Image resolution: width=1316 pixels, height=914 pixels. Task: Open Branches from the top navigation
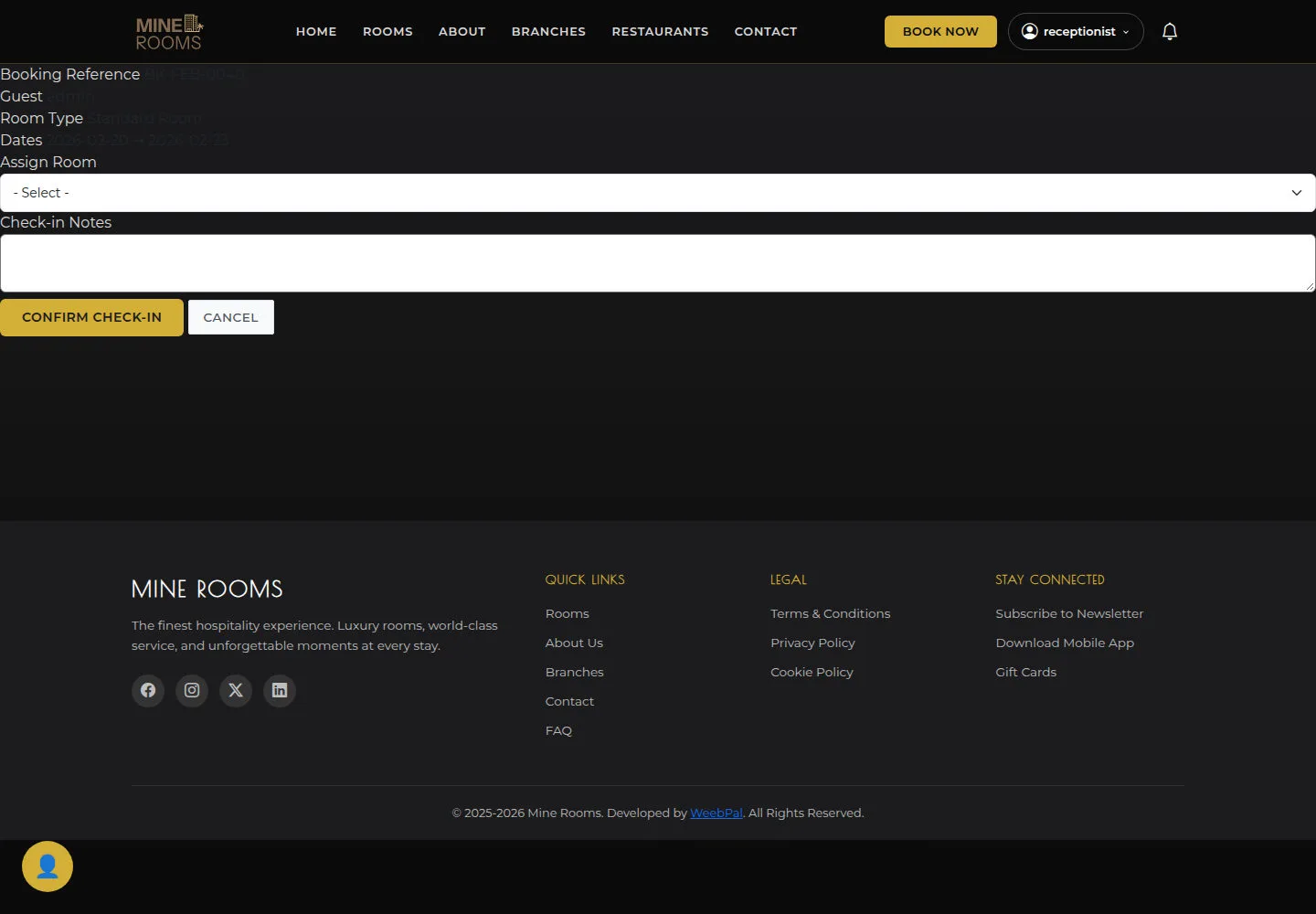(548, 31)
